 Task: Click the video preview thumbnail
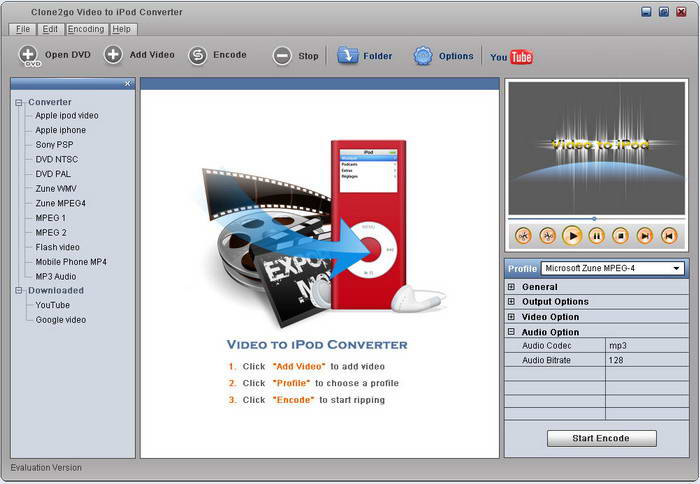coord(596,148)
